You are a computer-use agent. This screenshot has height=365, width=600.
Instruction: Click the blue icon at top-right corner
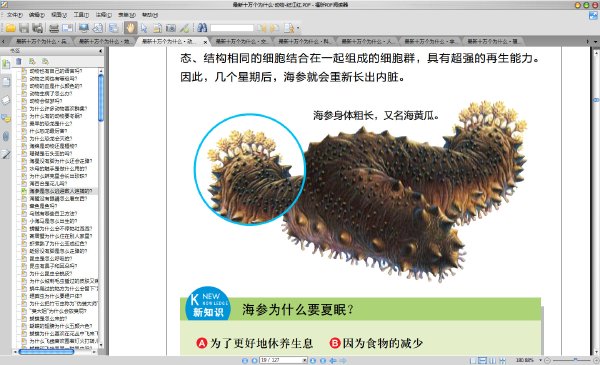click(593, 16)
